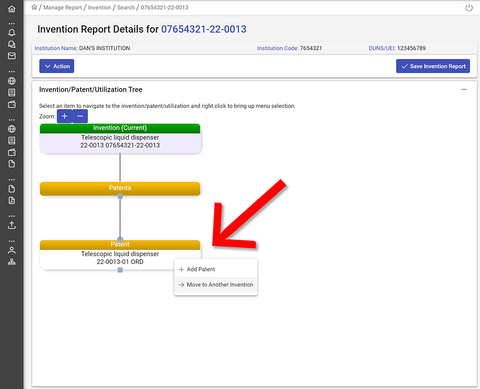Open the mail envelope icon in sidebar
Image resolution: width=480 pixels, height=389 pixels.
[12, 56]
